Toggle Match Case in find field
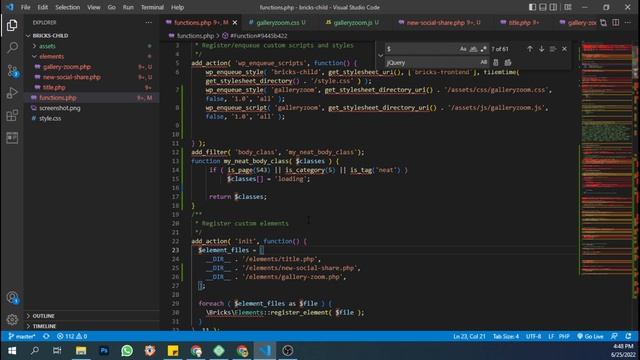 pyautogui.click(x=463, y=49)
